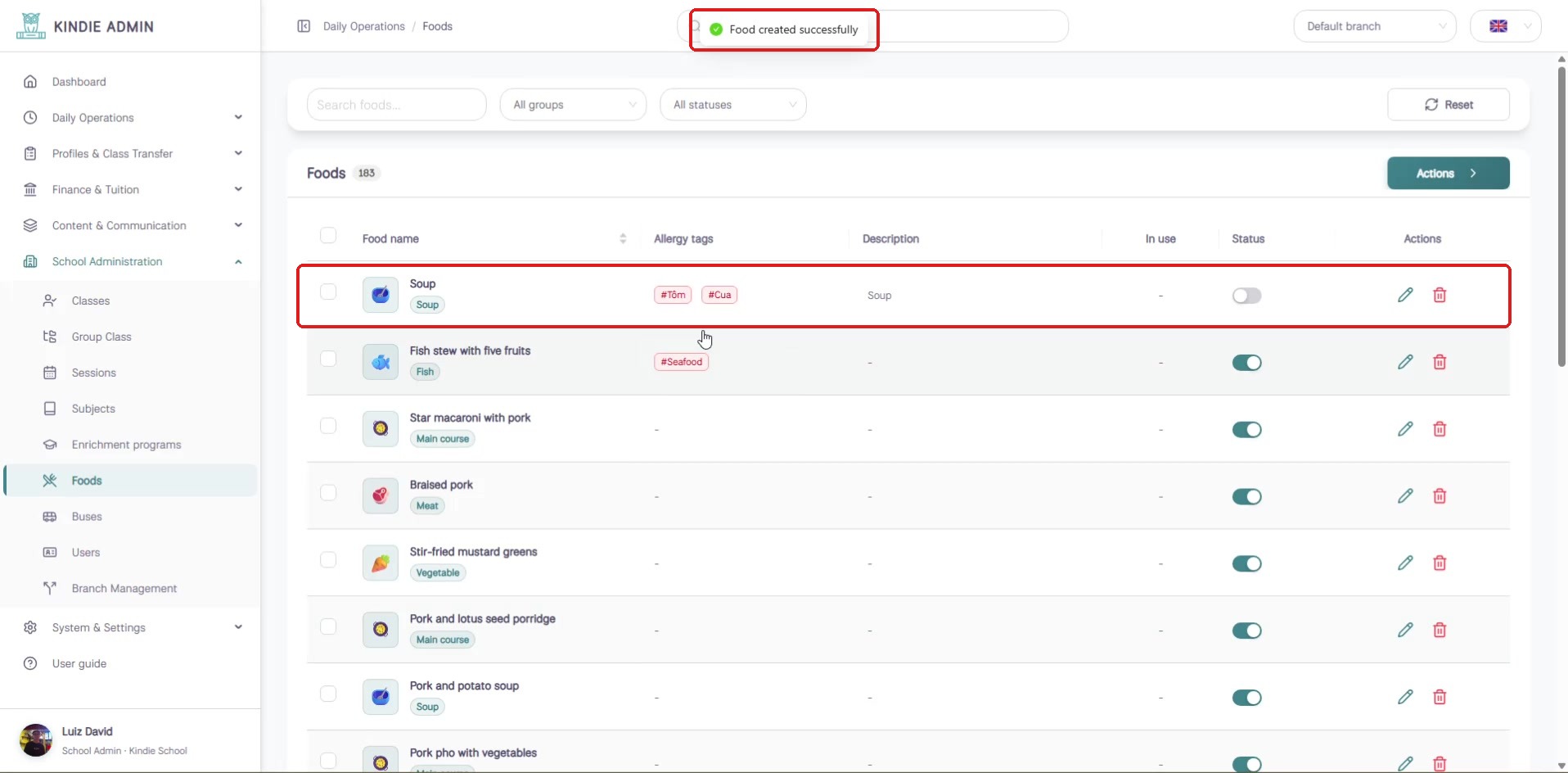
Task: Check the Braised pork row checkbox
Action: pyautogui.click(x=328, y=493)
